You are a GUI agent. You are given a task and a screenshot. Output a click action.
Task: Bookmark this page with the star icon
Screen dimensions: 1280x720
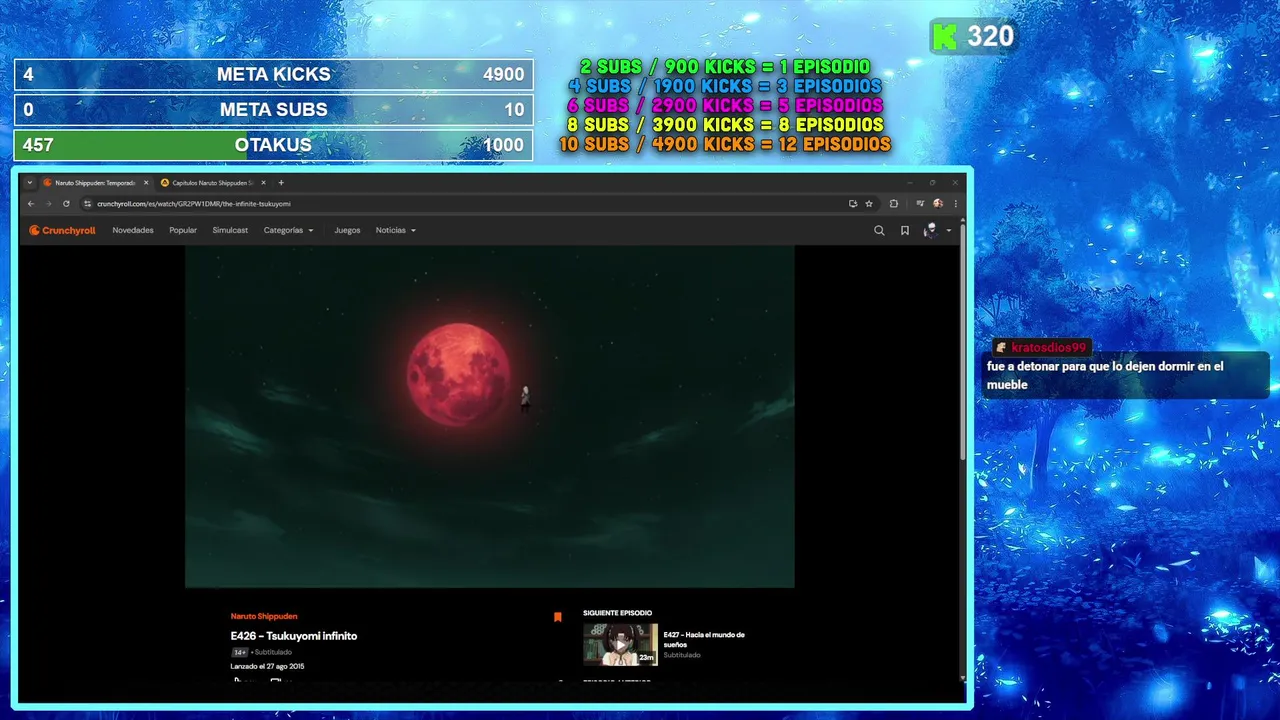869,203
